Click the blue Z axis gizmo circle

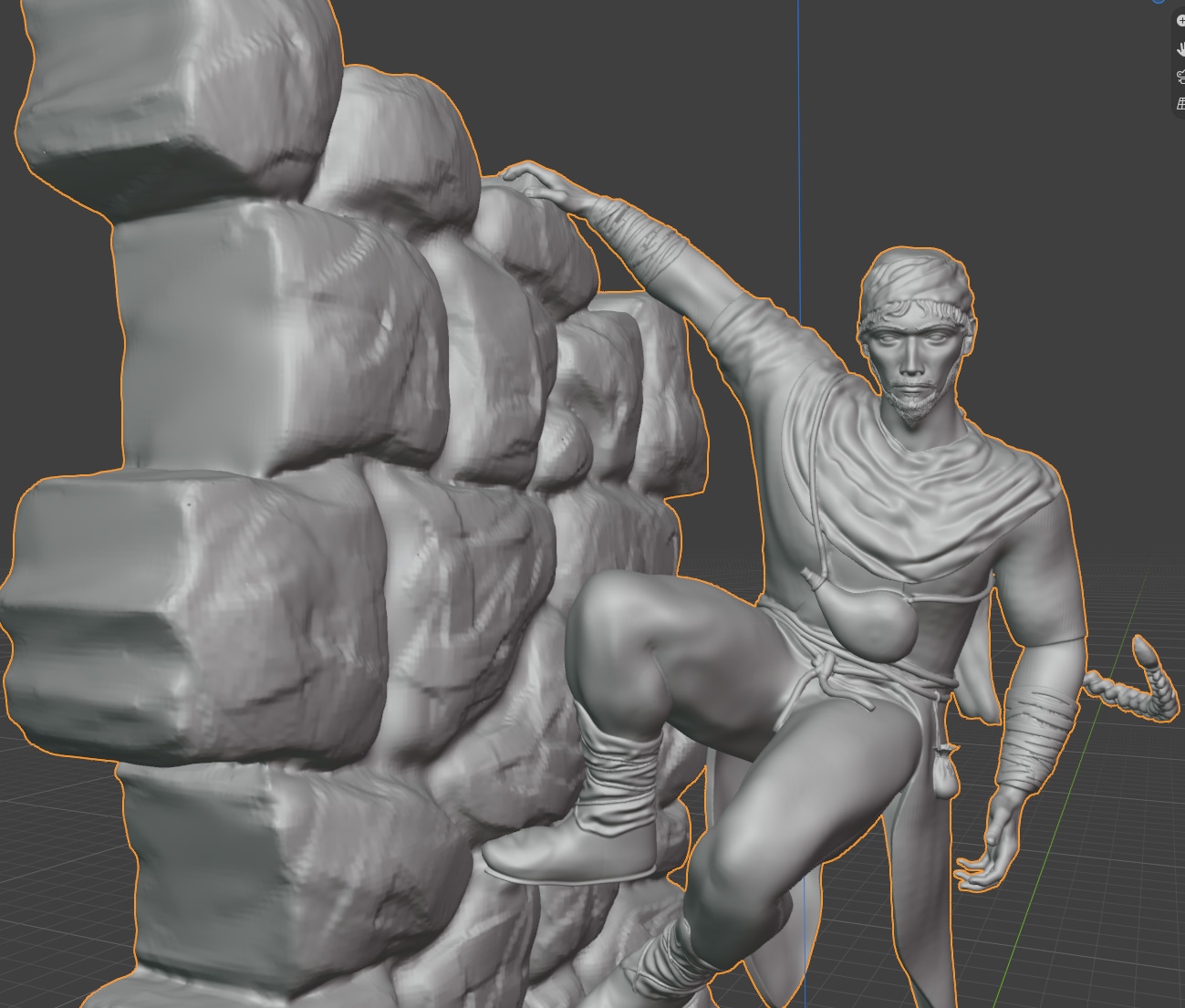click(x=1159, y=2)
